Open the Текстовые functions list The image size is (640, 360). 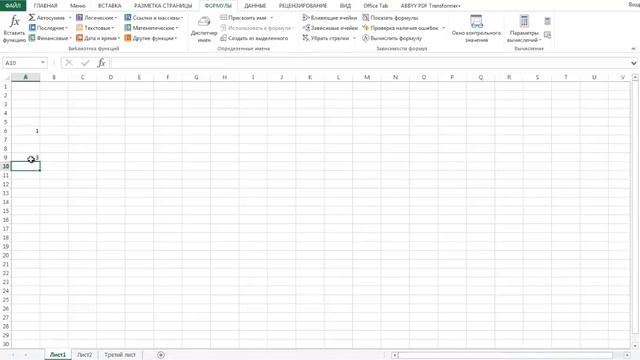pyautogui.click(x=95, y=28)
